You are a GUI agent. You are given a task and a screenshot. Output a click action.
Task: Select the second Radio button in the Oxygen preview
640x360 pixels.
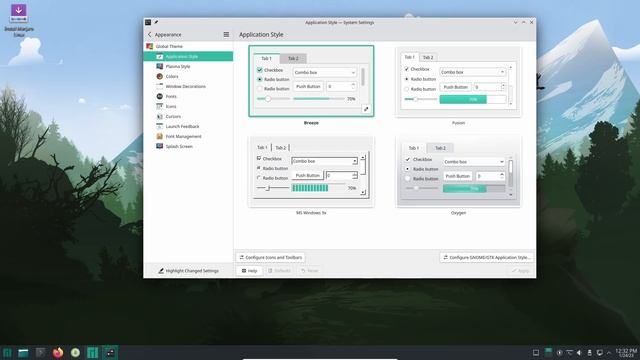pyautogui.click(x=408, y=179)
